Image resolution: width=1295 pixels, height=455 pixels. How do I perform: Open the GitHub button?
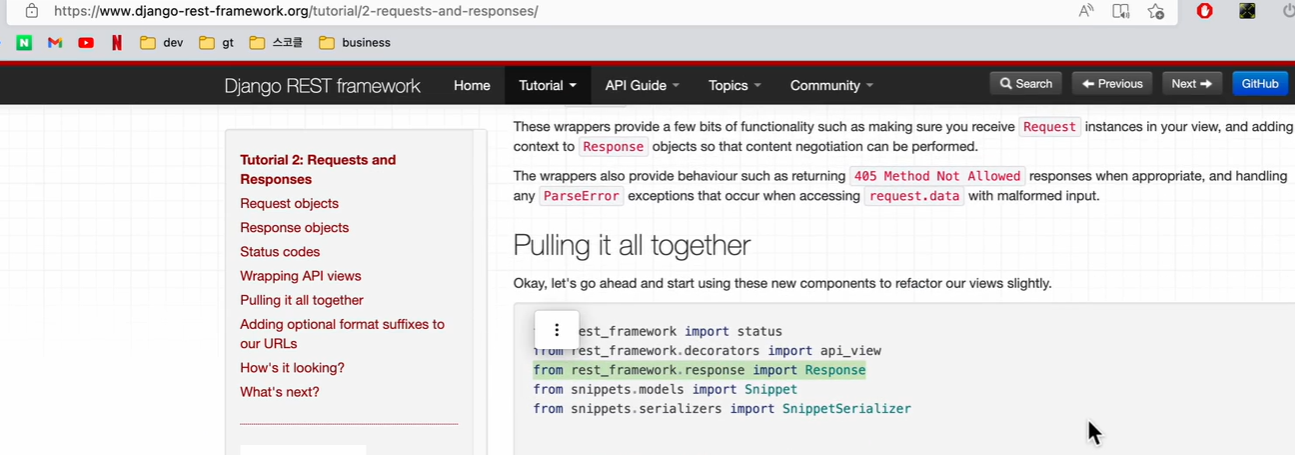click(1260, 84)
